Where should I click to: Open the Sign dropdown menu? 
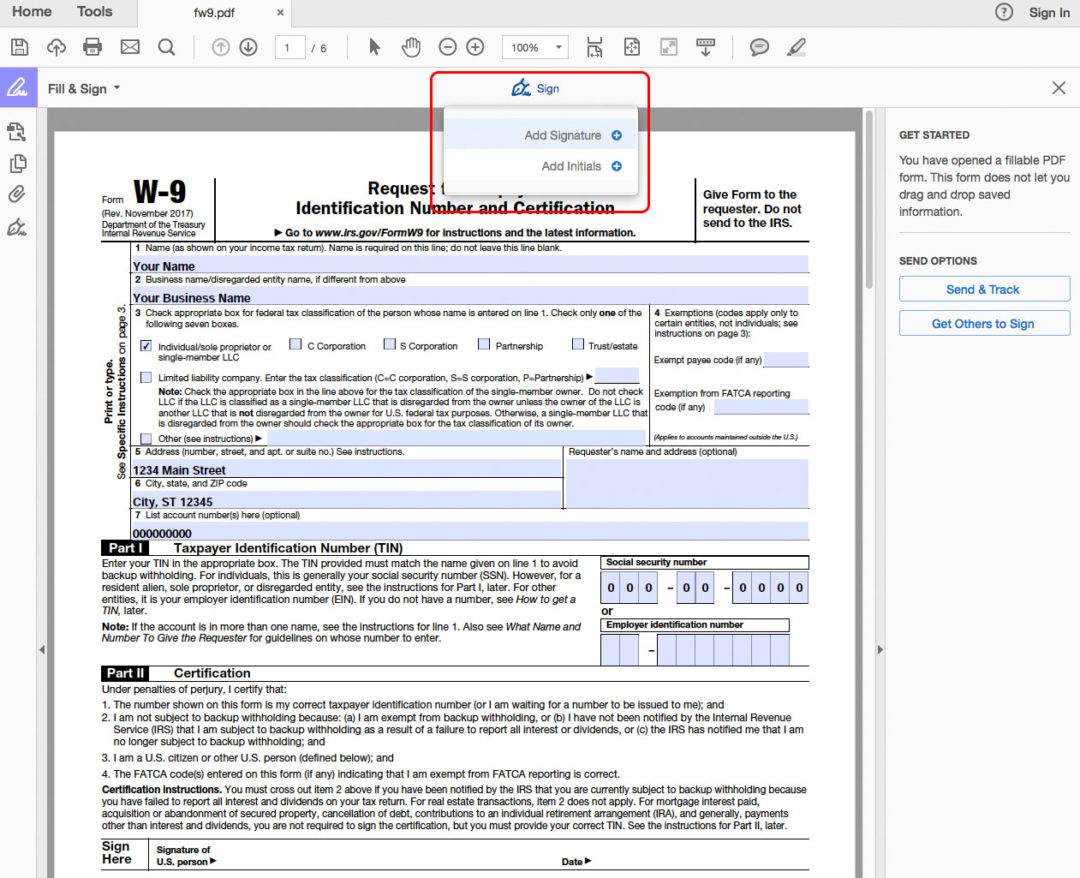pyautogui.click(x=535, y=88)
